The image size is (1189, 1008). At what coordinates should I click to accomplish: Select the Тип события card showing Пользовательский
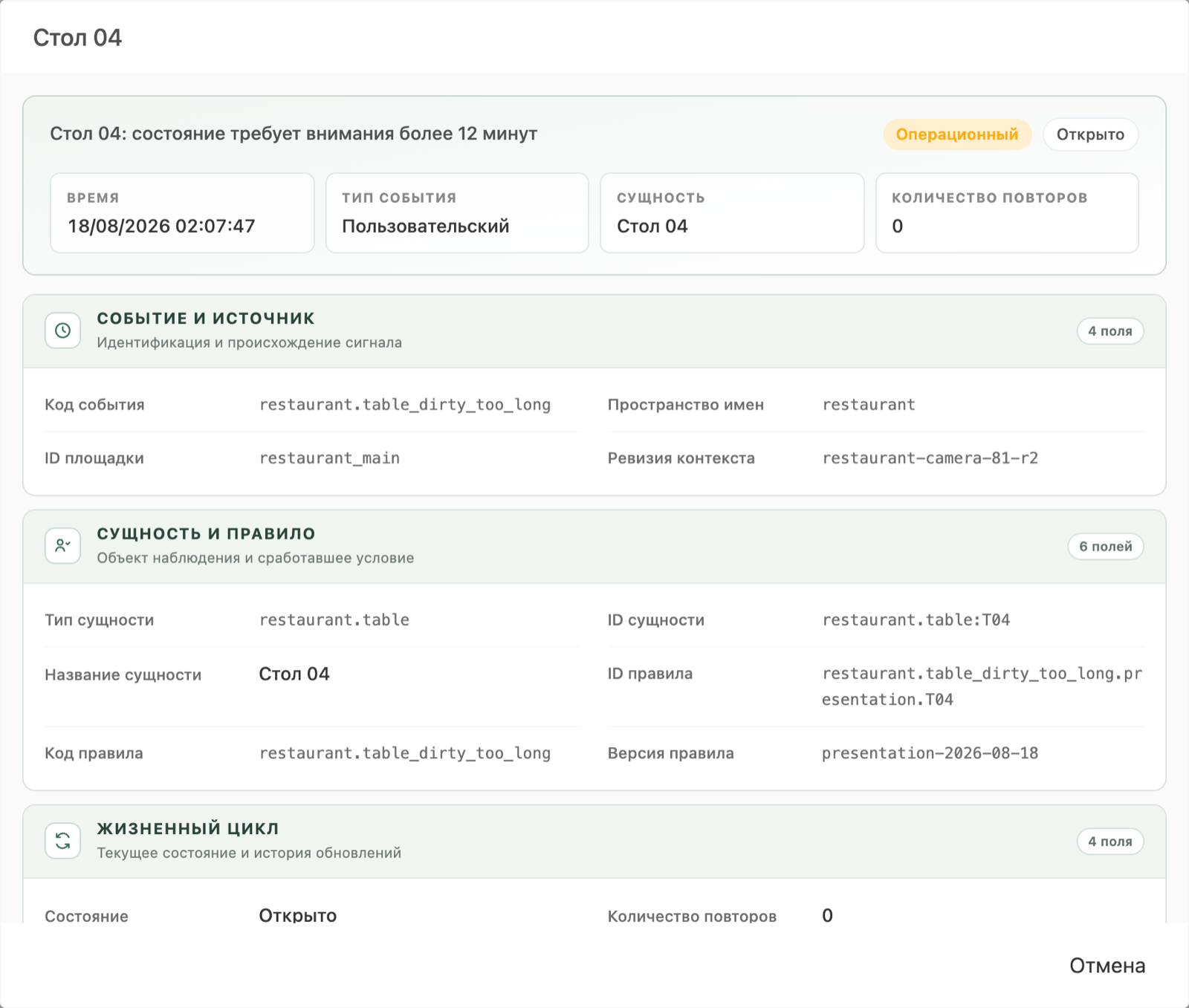click(457, 213)
